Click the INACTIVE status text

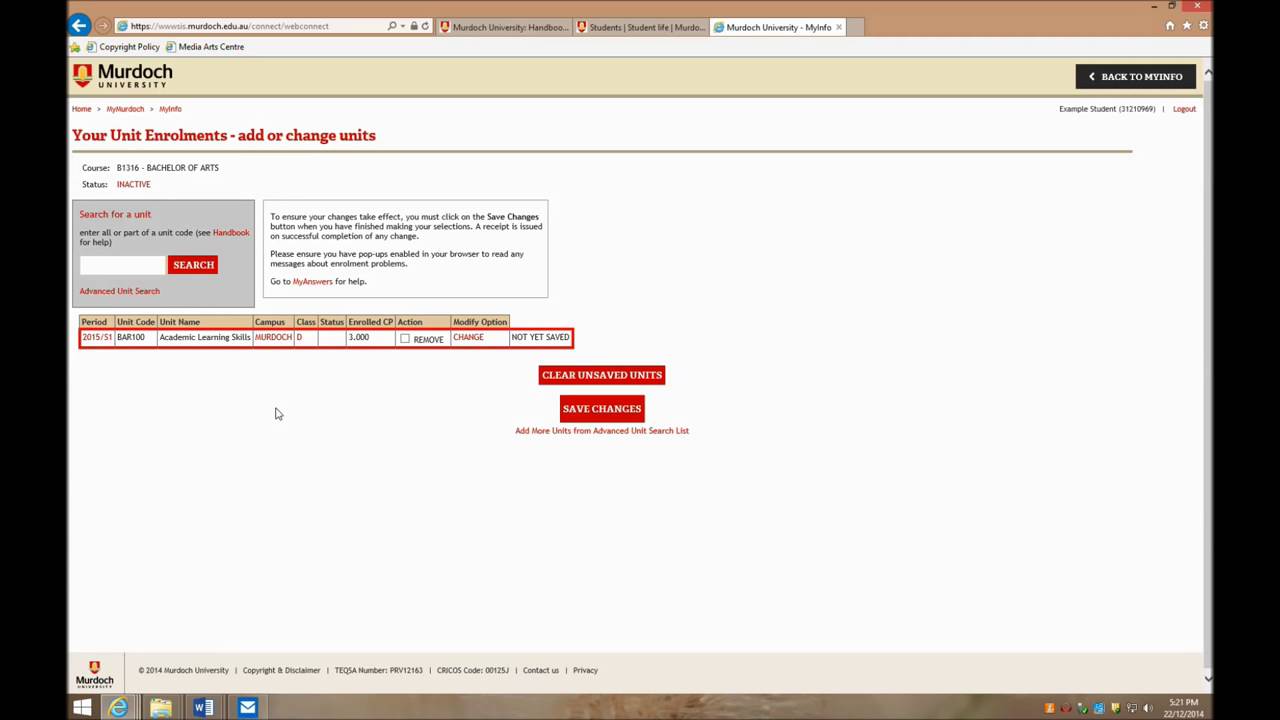134,185
